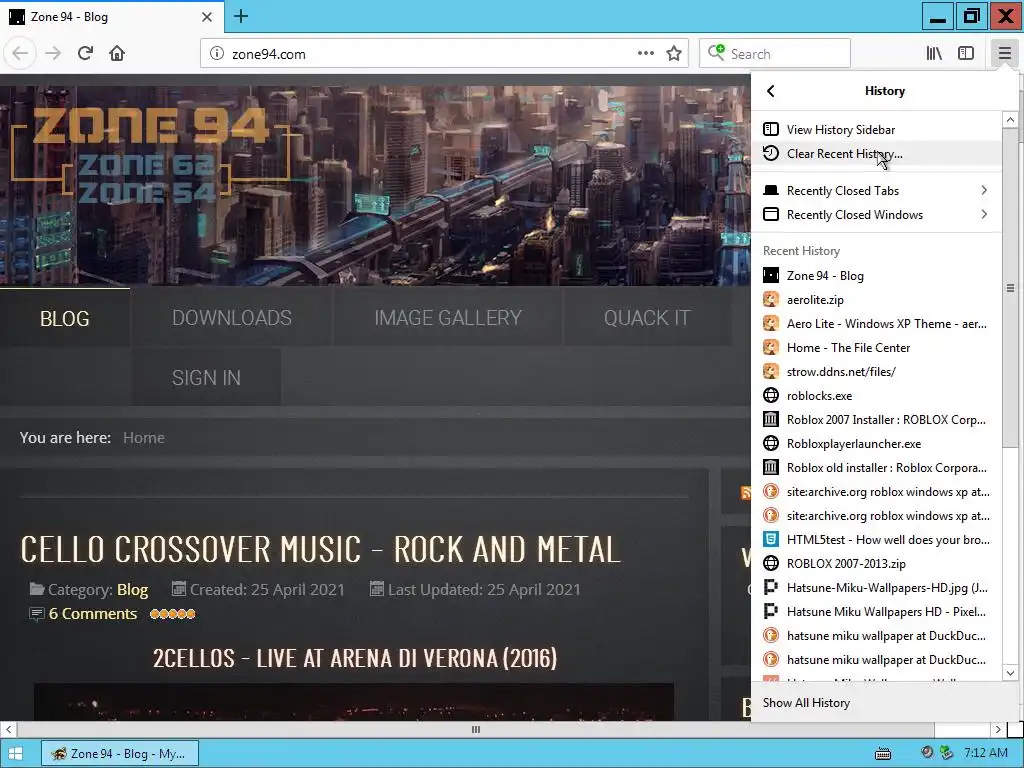1024x768 pixels.
Task: Click the RSS feed icon
Action: pyautogui.click(x=746, y=493)
